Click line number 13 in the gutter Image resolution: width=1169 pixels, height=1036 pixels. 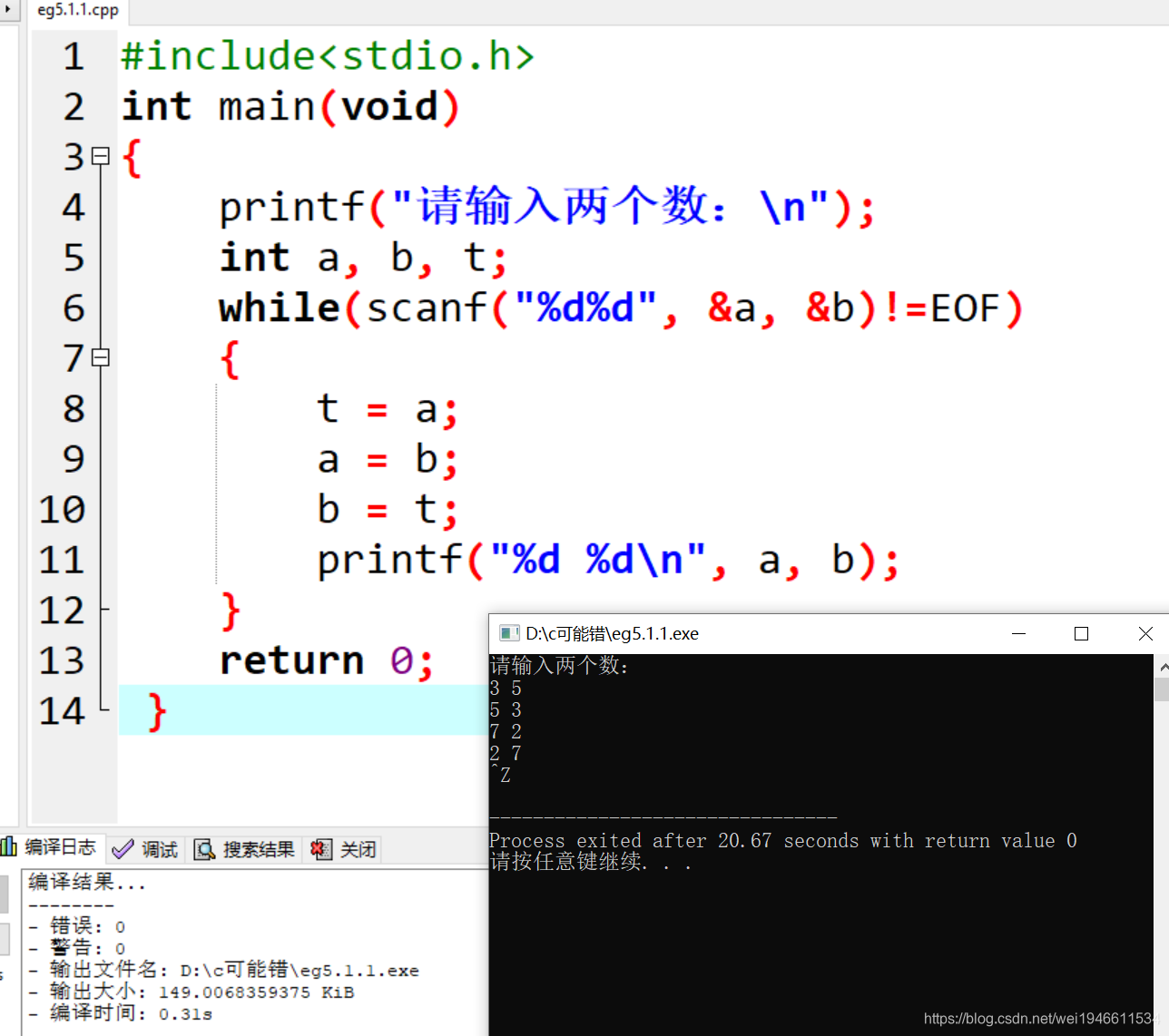click(62, 661)
